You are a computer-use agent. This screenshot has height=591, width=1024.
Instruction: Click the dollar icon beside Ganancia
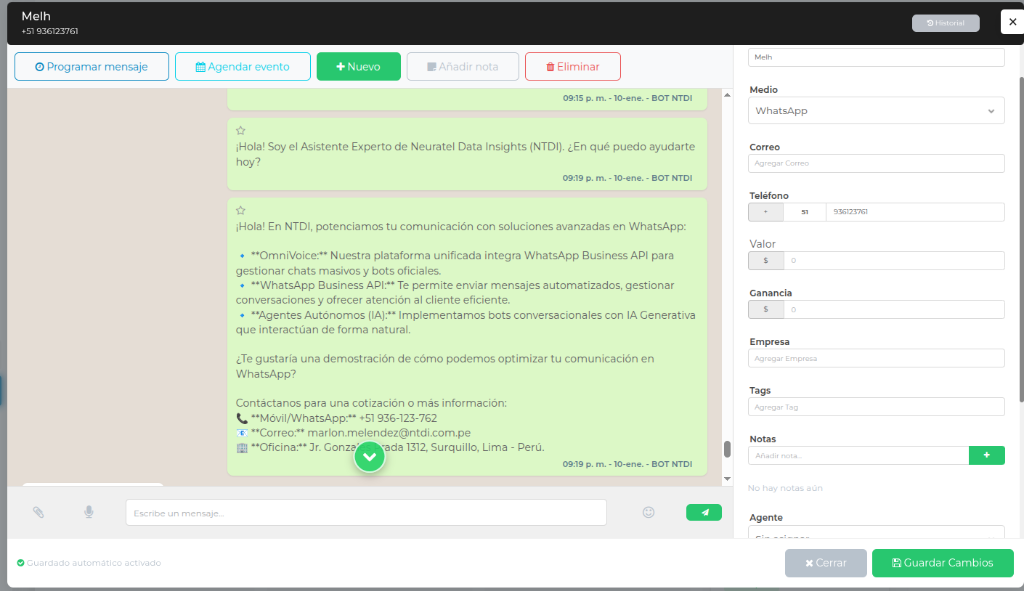(765, 309)
